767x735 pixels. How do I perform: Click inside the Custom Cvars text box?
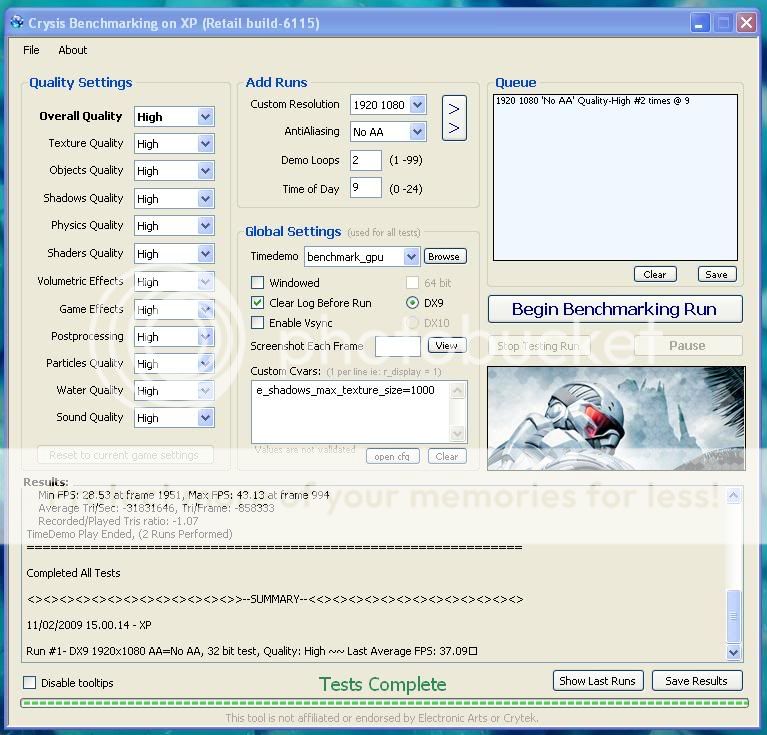pyautogui.click(x=351, y=412)
